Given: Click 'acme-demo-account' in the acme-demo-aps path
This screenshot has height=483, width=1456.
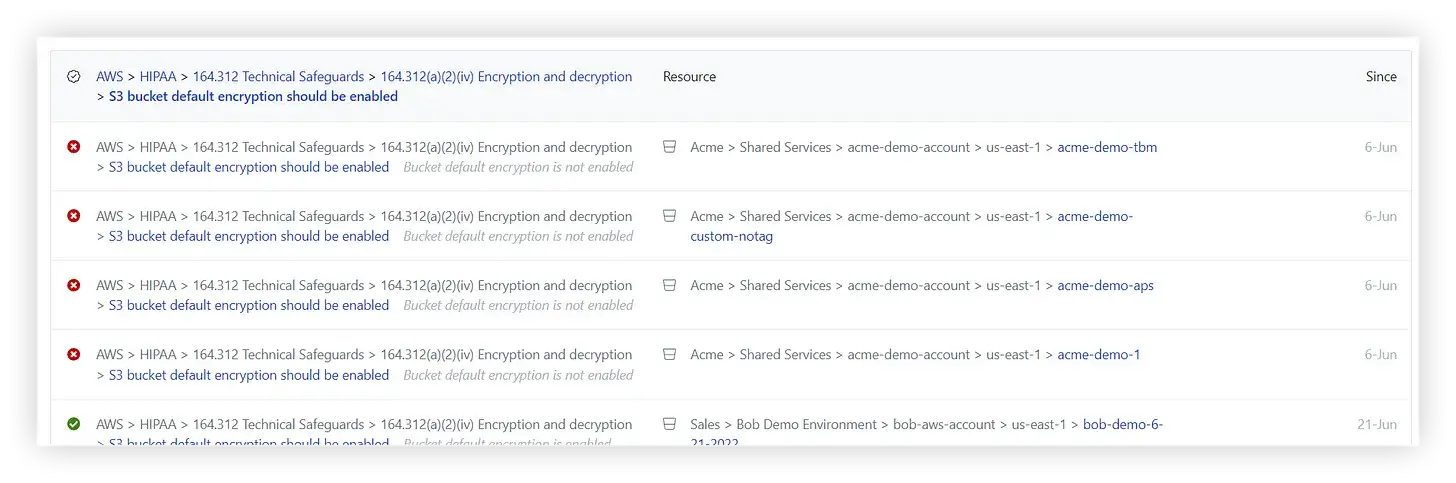Looking at the screenshot, I should [x=909, y=285].
